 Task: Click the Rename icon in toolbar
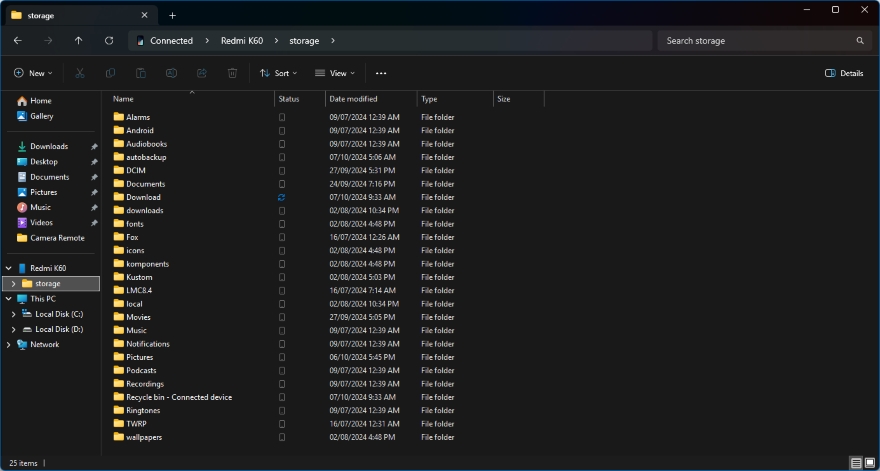click(x=171, y=73)
